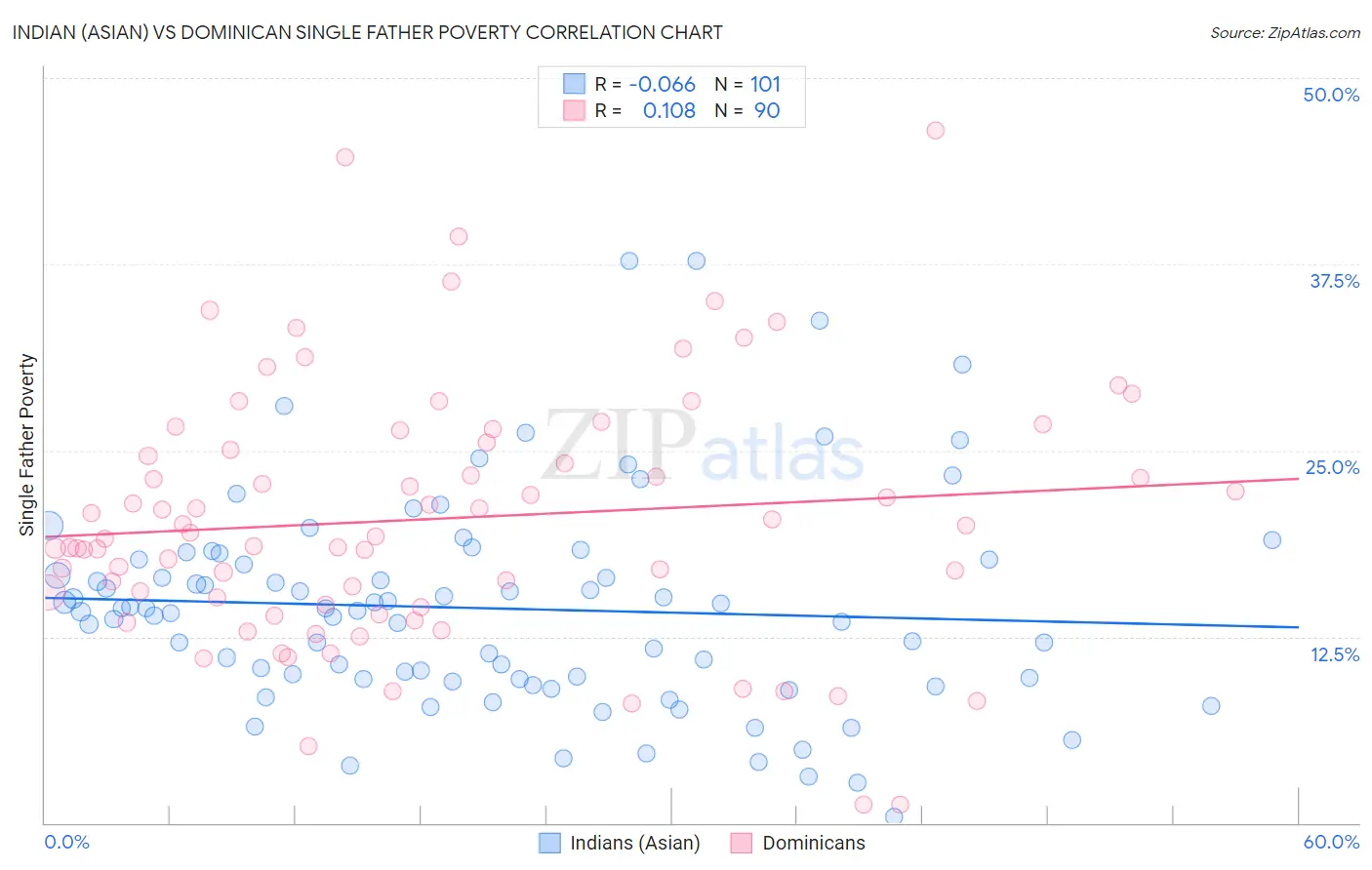The image size is (1372, 870).
Task: Click the 0.0% x-axis label
Action: point(67,842)
